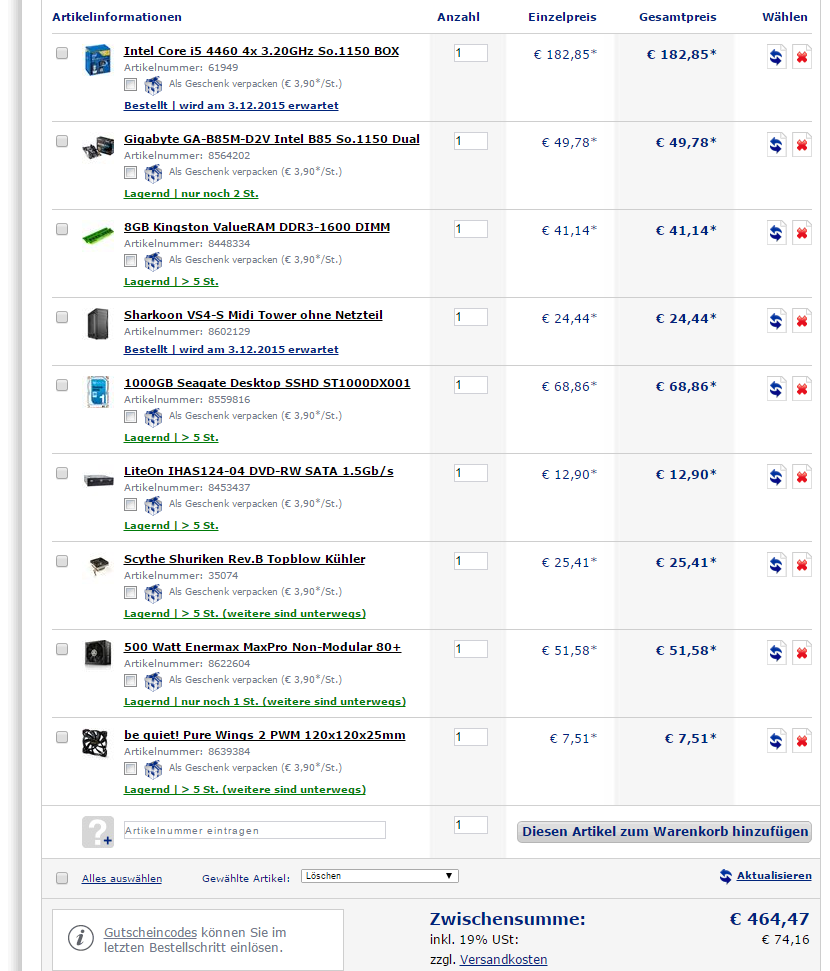
Task: Delete LiteOn DVD-RW from cart with X
Action: [x=802, y=477]
